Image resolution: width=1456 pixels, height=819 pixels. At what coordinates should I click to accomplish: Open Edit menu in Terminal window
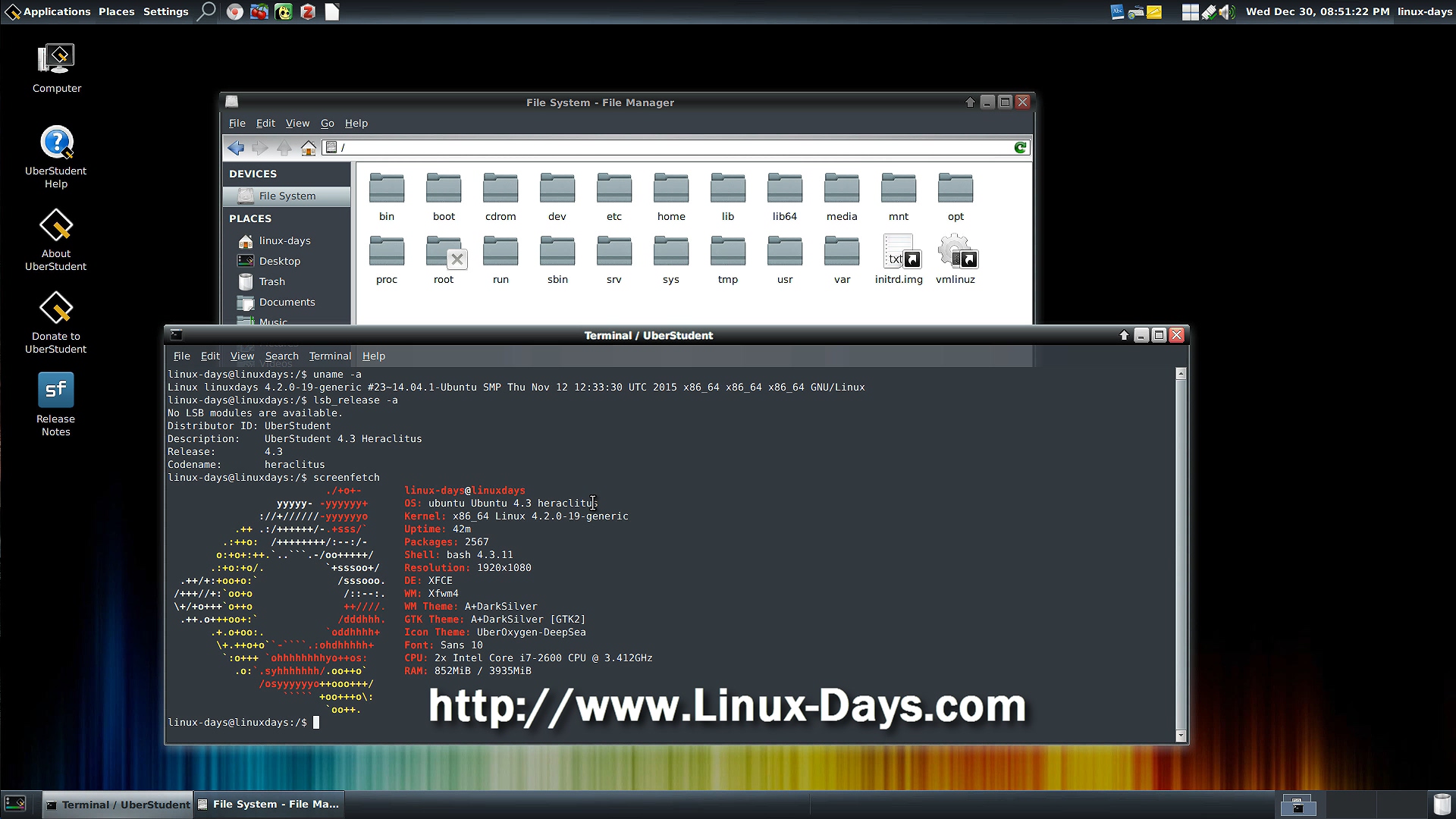(x=210, y=356)
